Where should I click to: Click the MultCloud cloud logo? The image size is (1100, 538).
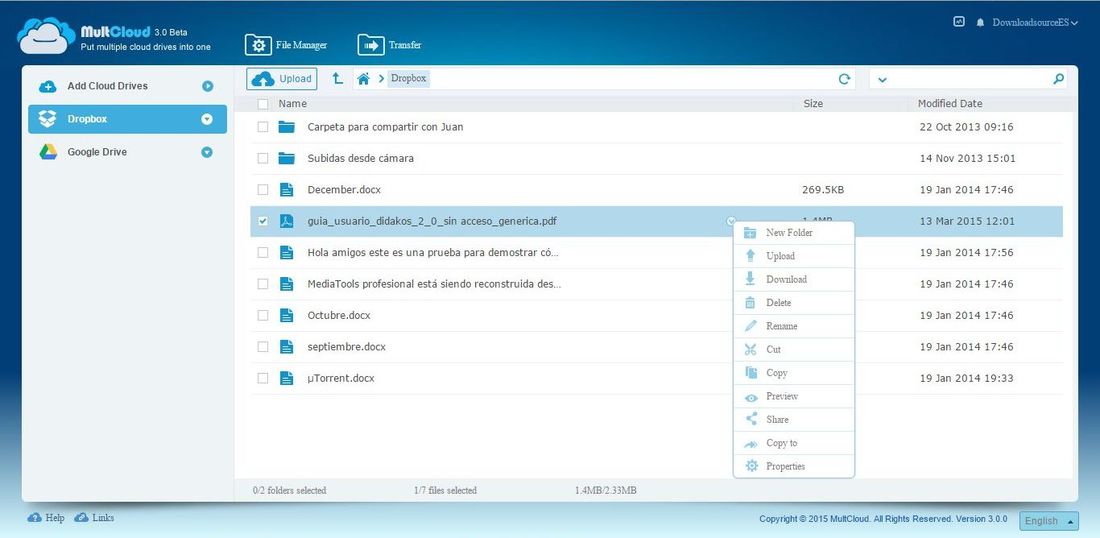(x=46, y=36)
